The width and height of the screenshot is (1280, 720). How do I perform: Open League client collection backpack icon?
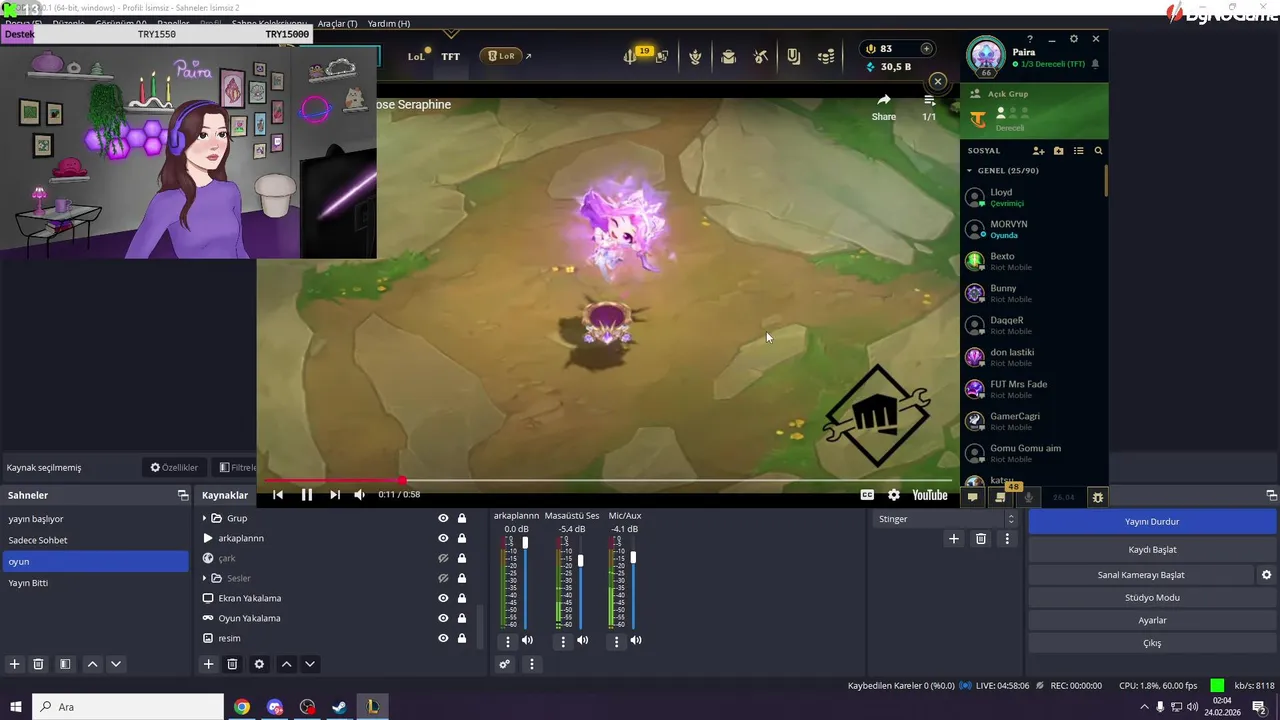point(729,57)
